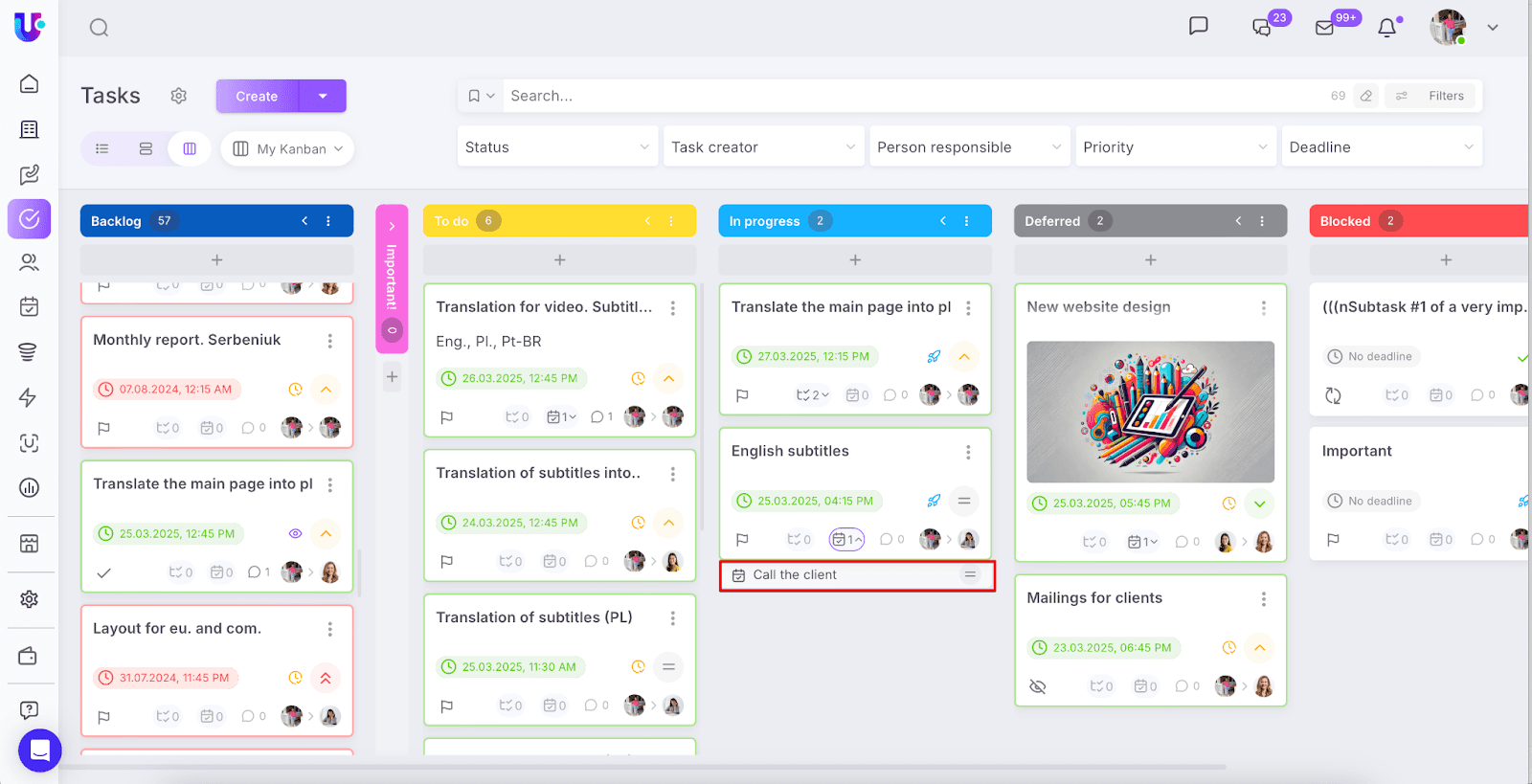The height and width of the screenshot is (784, 1532).
Task: Click the Create task button
Action: coord(258,96)
